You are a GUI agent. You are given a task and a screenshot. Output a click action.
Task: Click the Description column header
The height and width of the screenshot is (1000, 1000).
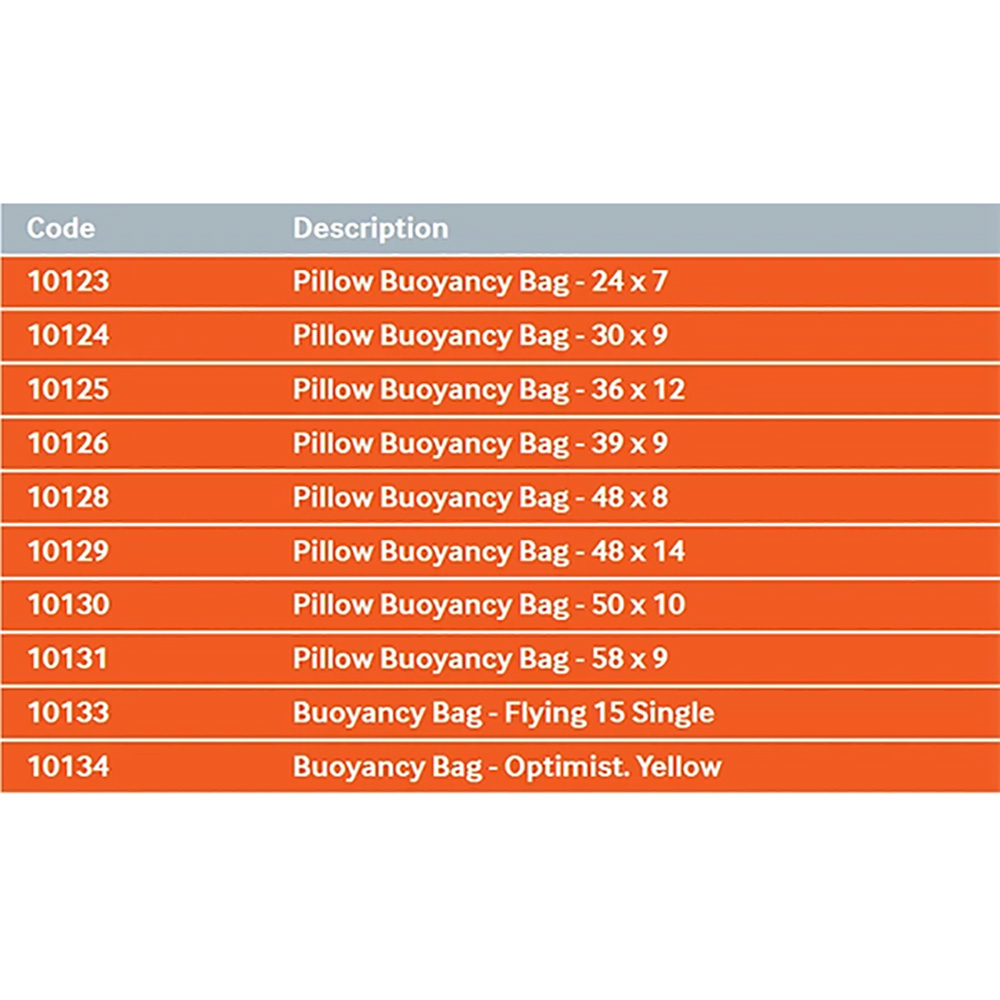370,228
